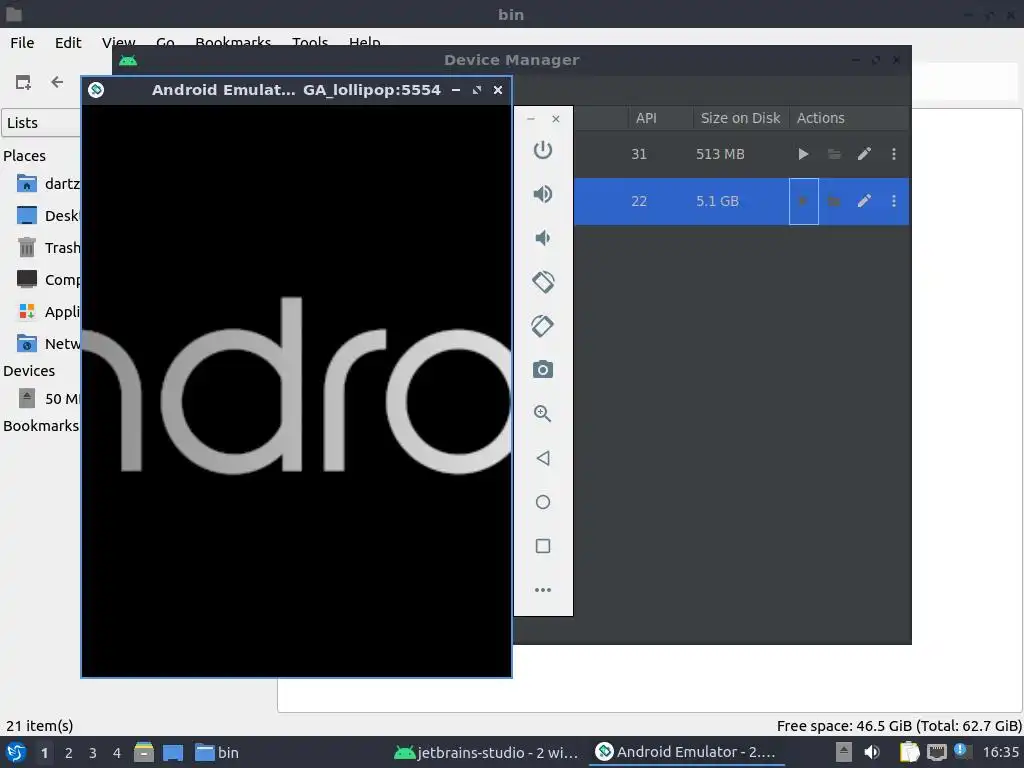Open Trash in the Places sidebar
The image size is (1024, 768).
(46, 248)
